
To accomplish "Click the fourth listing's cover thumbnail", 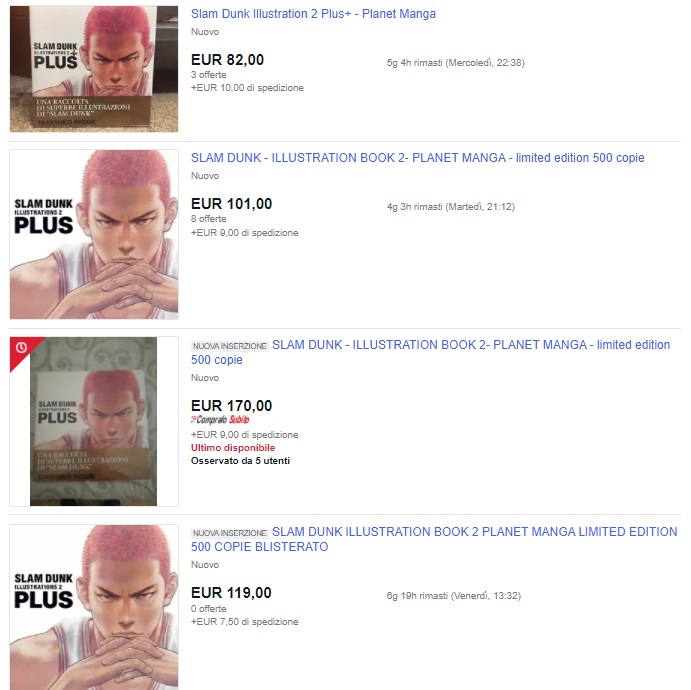I will tap(94, 607).
